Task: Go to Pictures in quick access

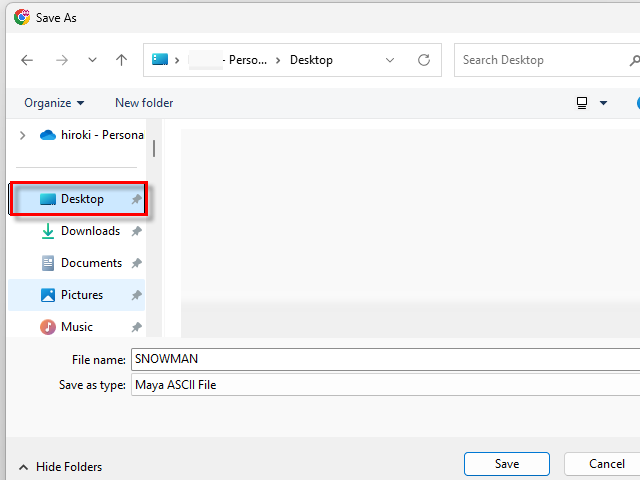Action: [81, 295]
